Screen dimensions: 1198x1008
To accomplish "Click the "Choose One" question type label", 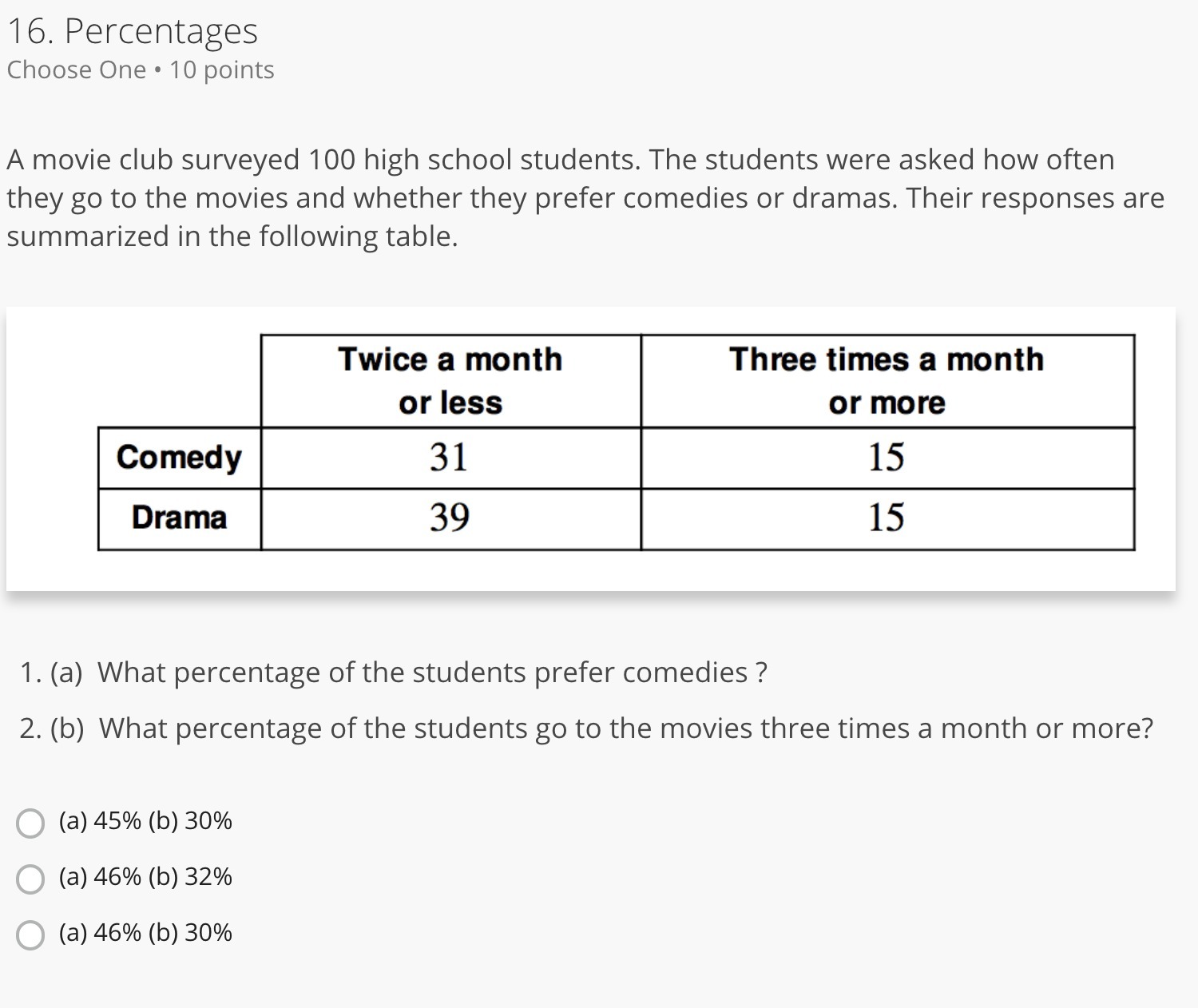I will coord(77,70).
